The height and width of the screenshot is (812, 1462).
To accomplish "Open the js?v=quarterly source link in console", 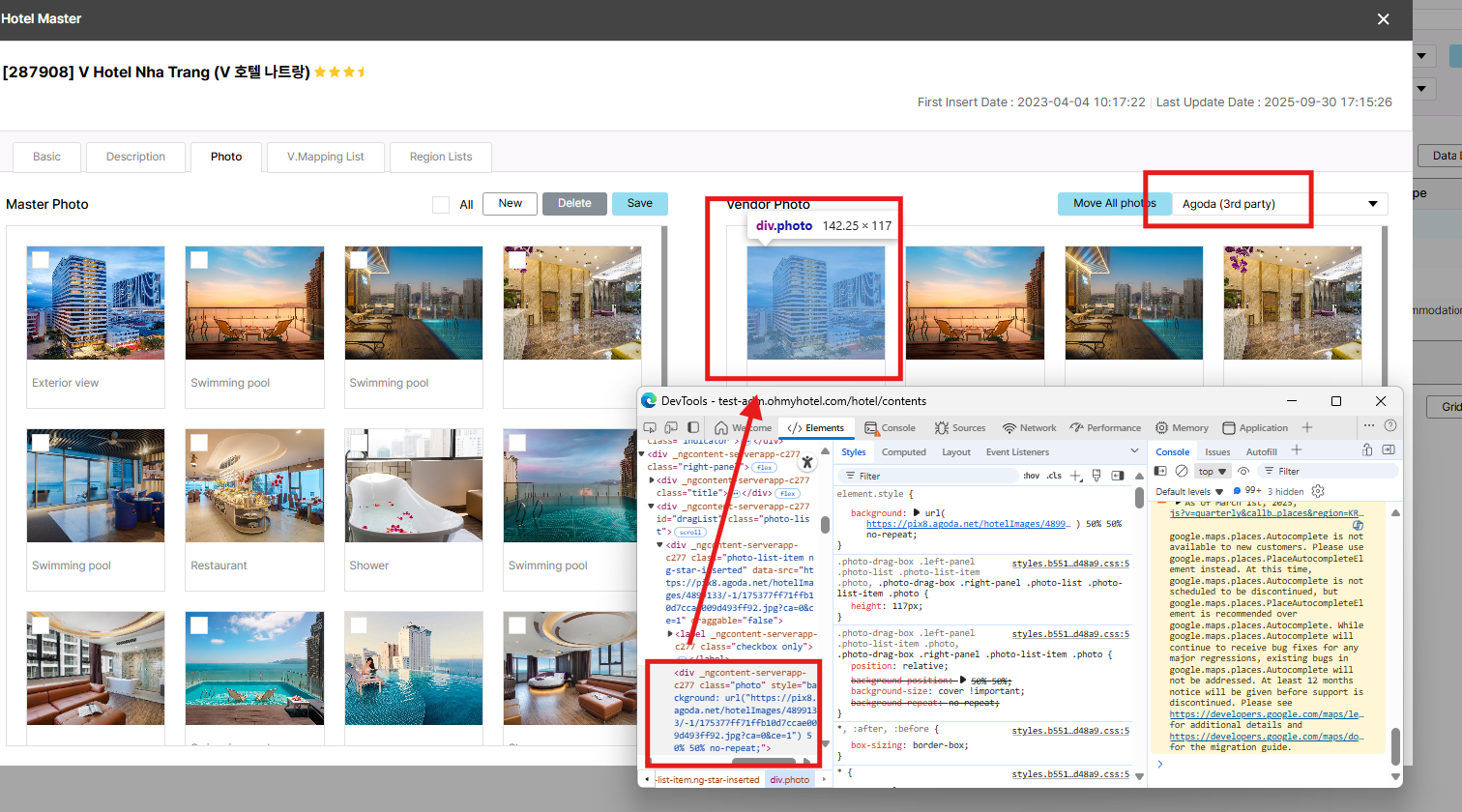I will pos(1266,513).
